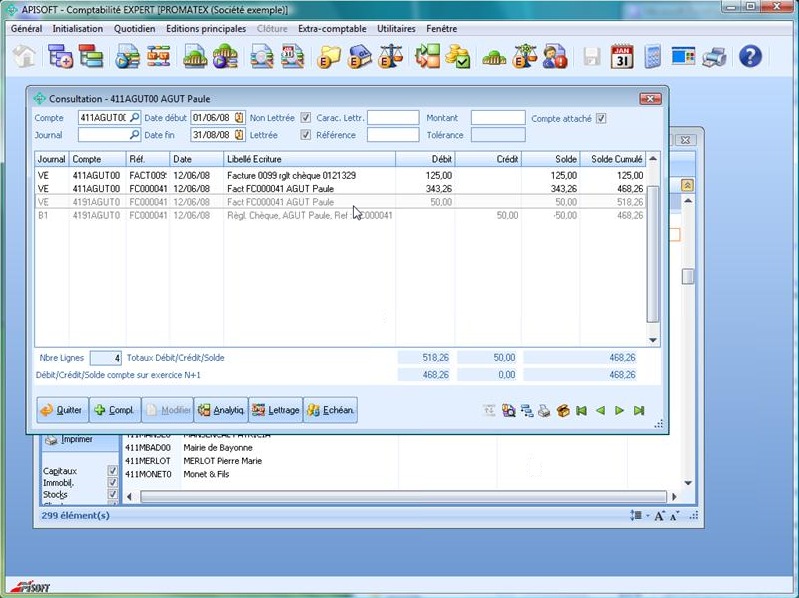Open the Utilitaires menu

coord(396,29)
